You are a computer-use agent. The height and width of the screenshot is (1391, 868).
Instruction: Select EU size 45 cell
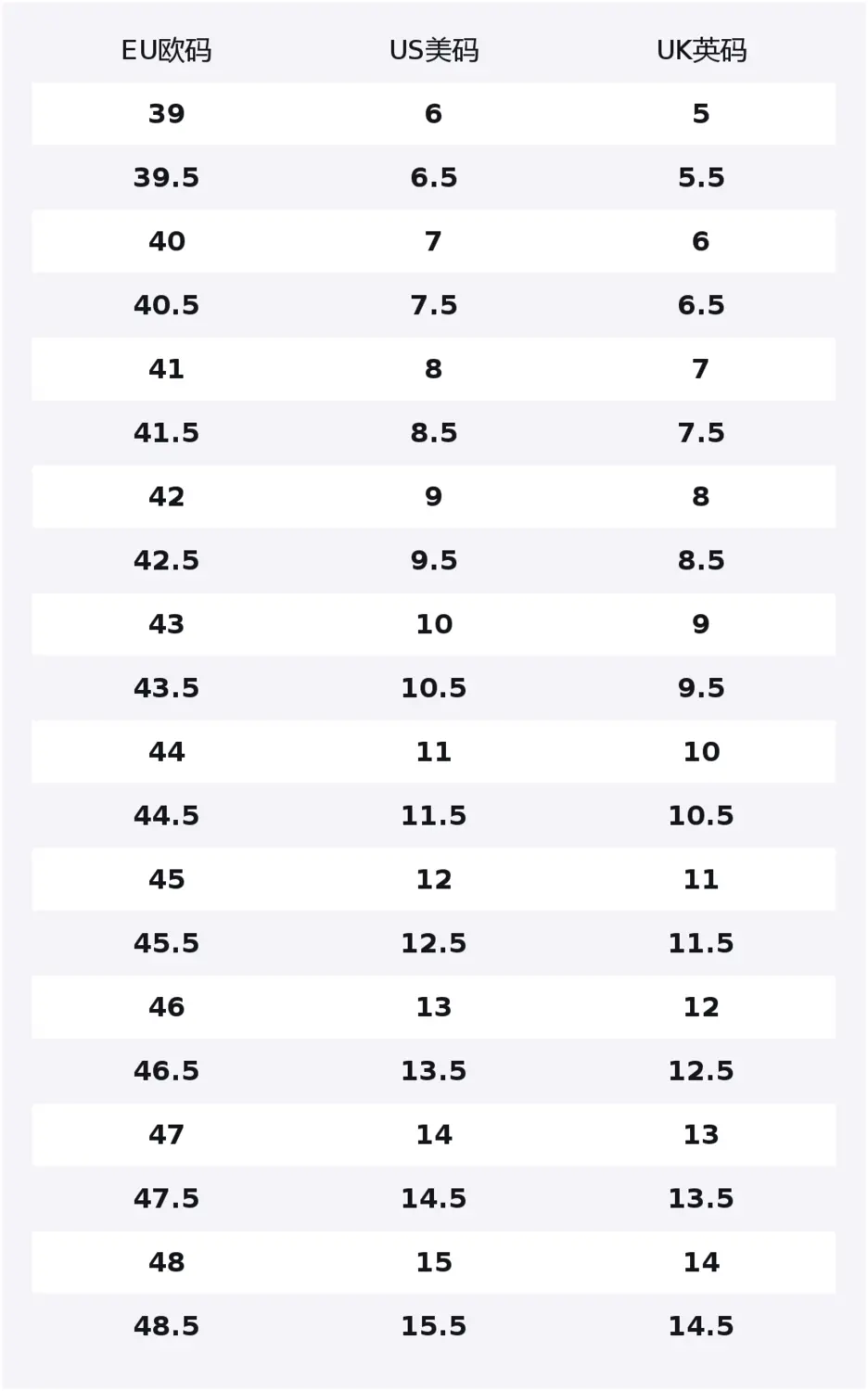[167, 879]
